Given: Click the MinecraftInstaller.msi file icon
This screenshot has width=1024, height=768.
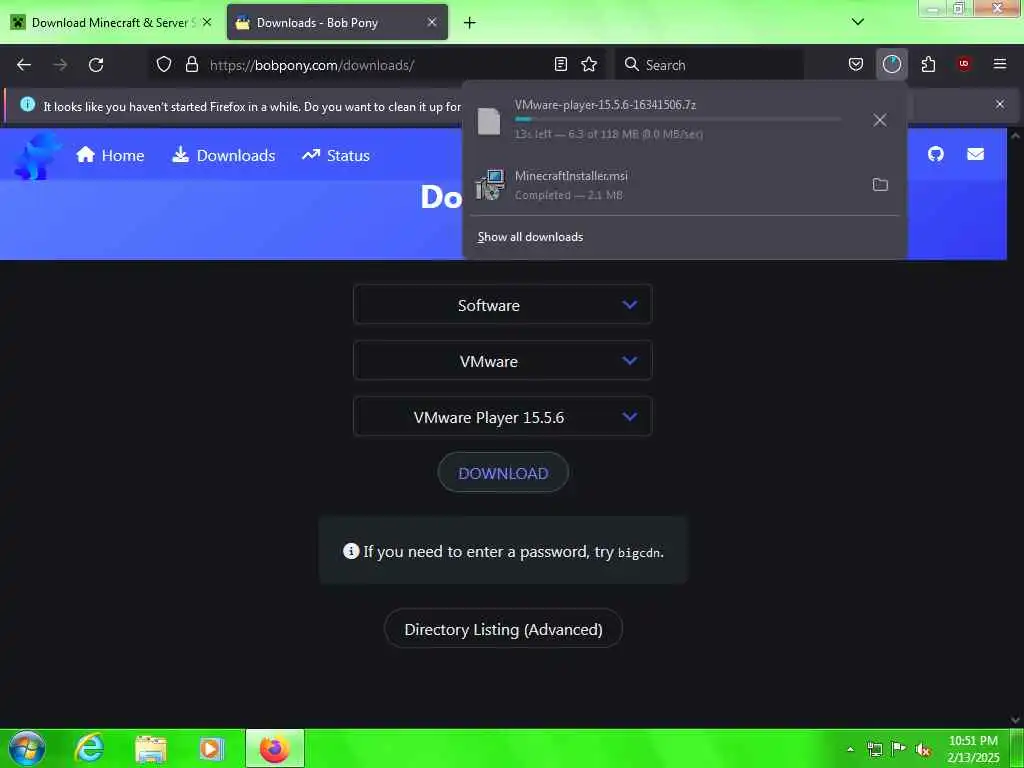Looking at the screenshot, I should [489, 185].
